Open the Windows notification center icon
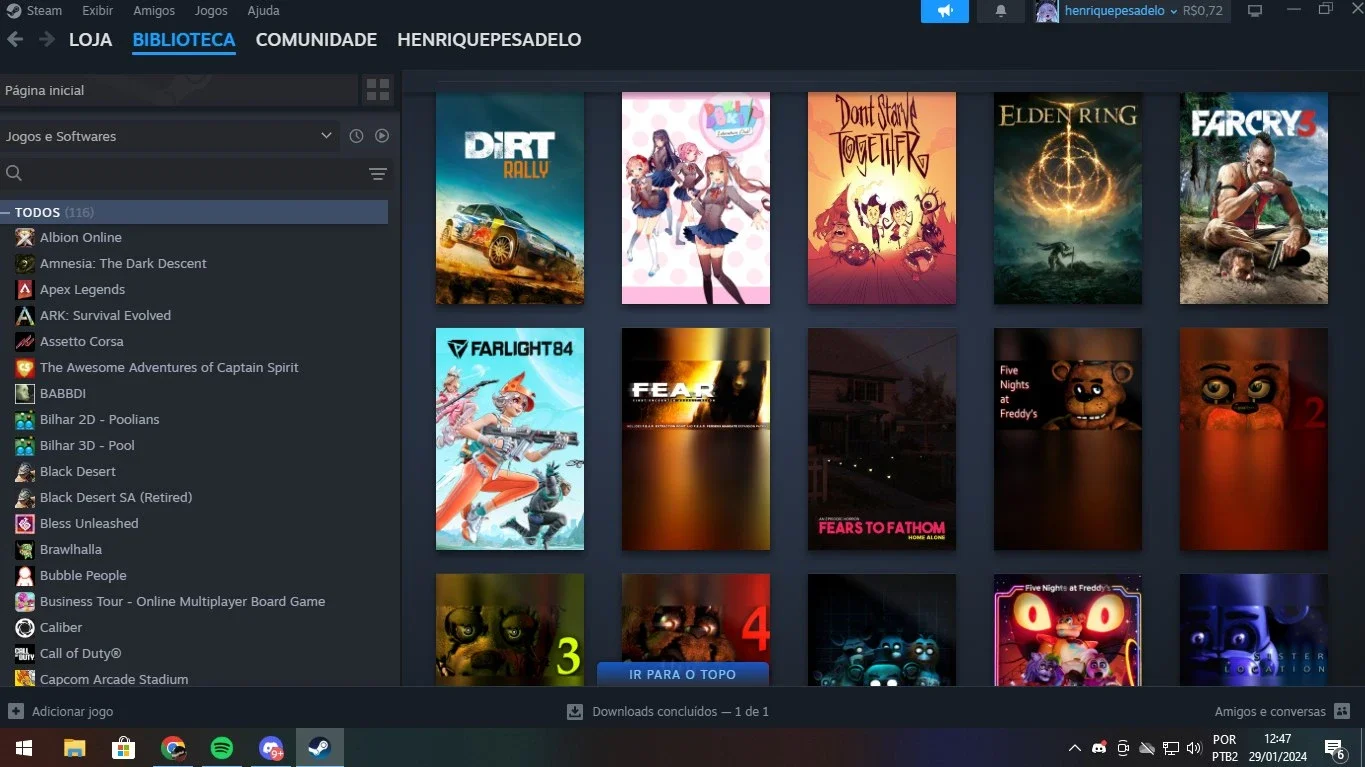 pyautogui.click(x=1334, y=747)
